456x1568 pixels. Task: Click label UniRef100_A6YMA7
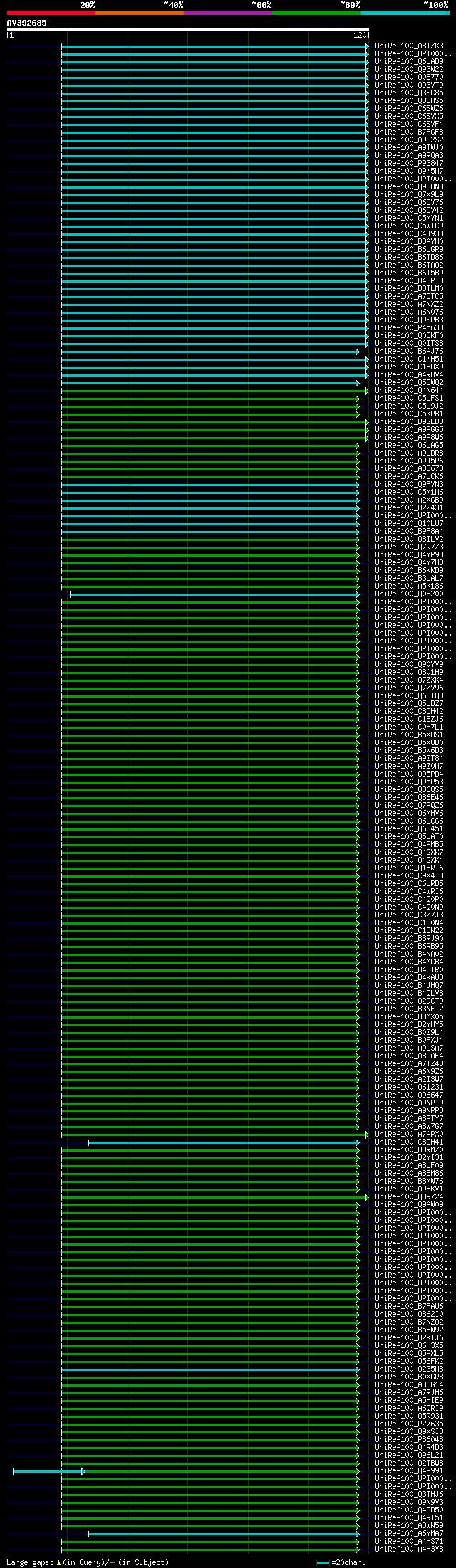(x=409, y=1534)
